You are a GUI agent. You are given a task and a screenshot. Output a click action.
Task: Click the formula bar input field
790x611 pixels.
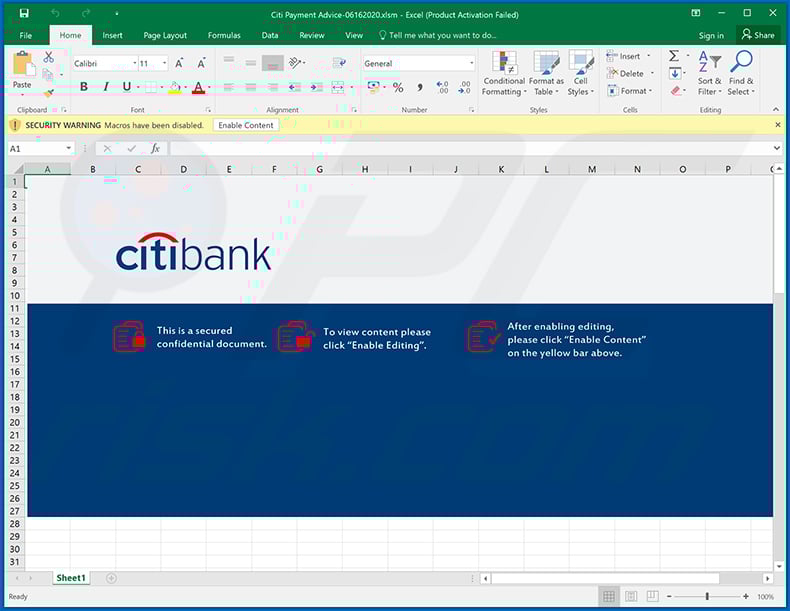point(470,149)
